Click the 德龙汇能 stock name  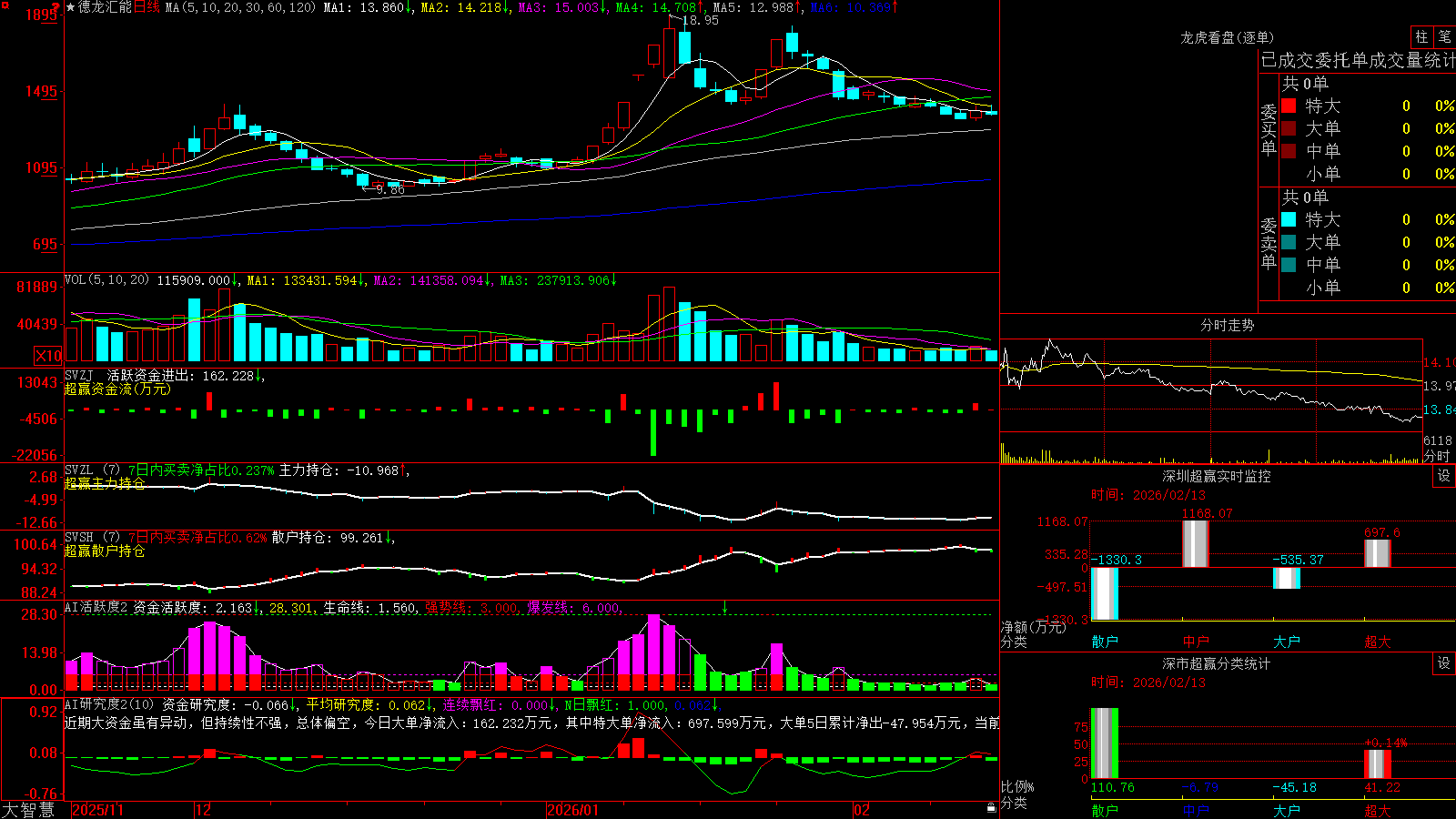coord(105,7)
